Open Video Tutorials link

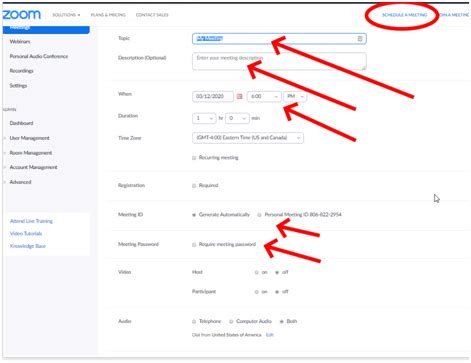pyautogui.click(x=26, y=233)
